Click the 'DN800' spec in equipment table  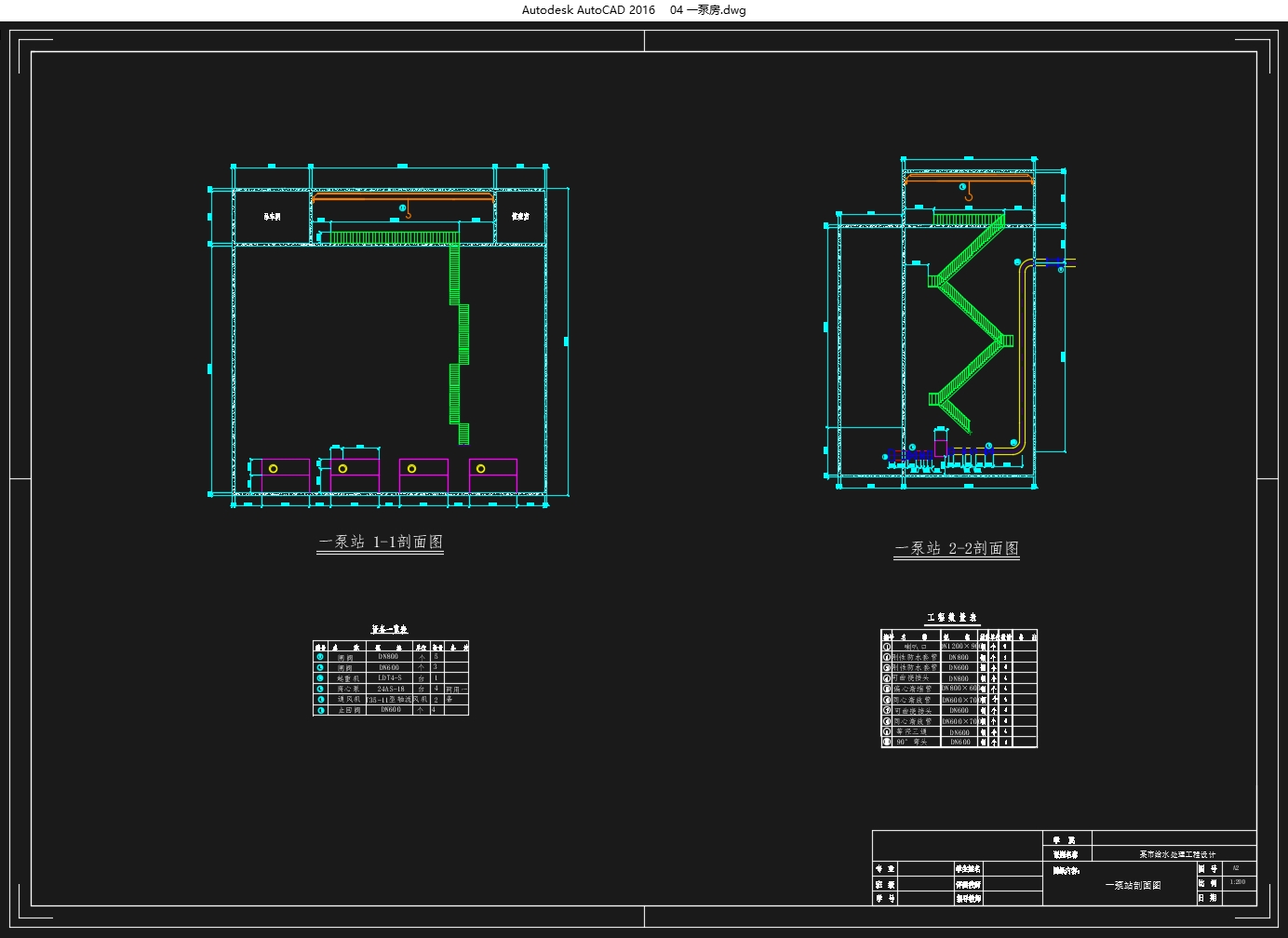tap(388, 656)
